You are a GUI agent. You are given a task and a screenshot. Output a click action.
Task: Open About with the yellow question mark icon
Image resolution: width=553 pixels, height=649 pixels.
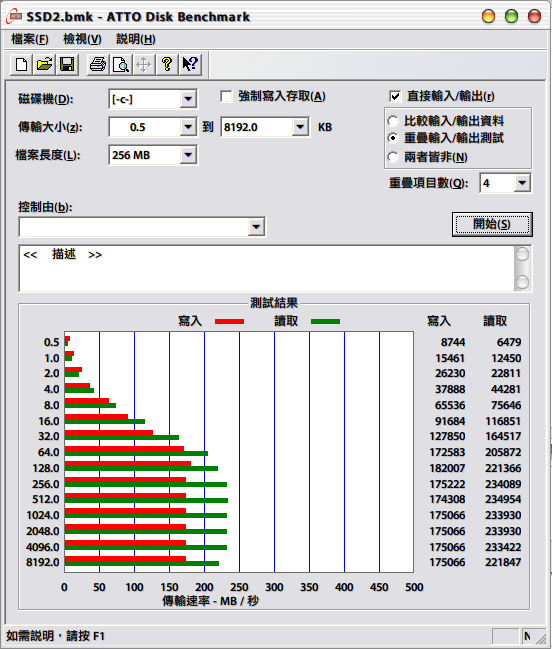click(167, 65)
